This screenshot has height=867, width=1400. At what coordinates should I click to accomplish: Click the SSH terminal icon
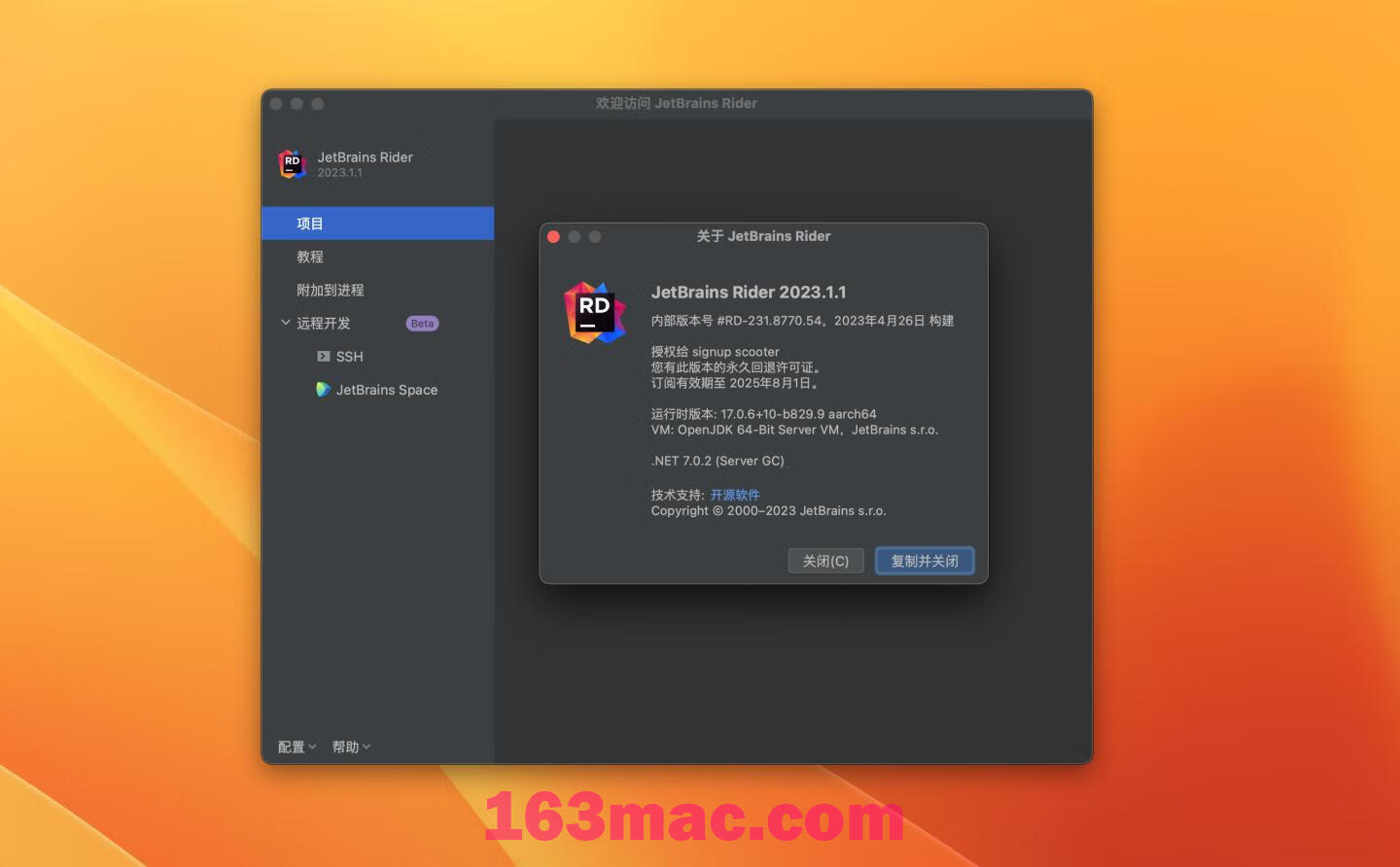point(324,357)
